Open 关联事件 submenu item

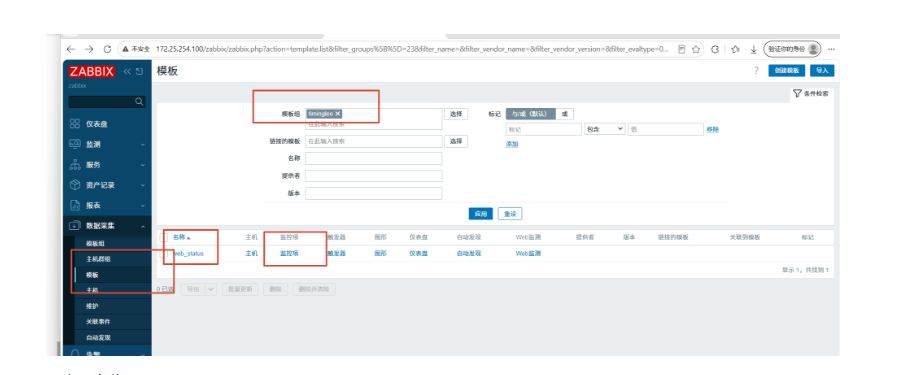point(98,322)
